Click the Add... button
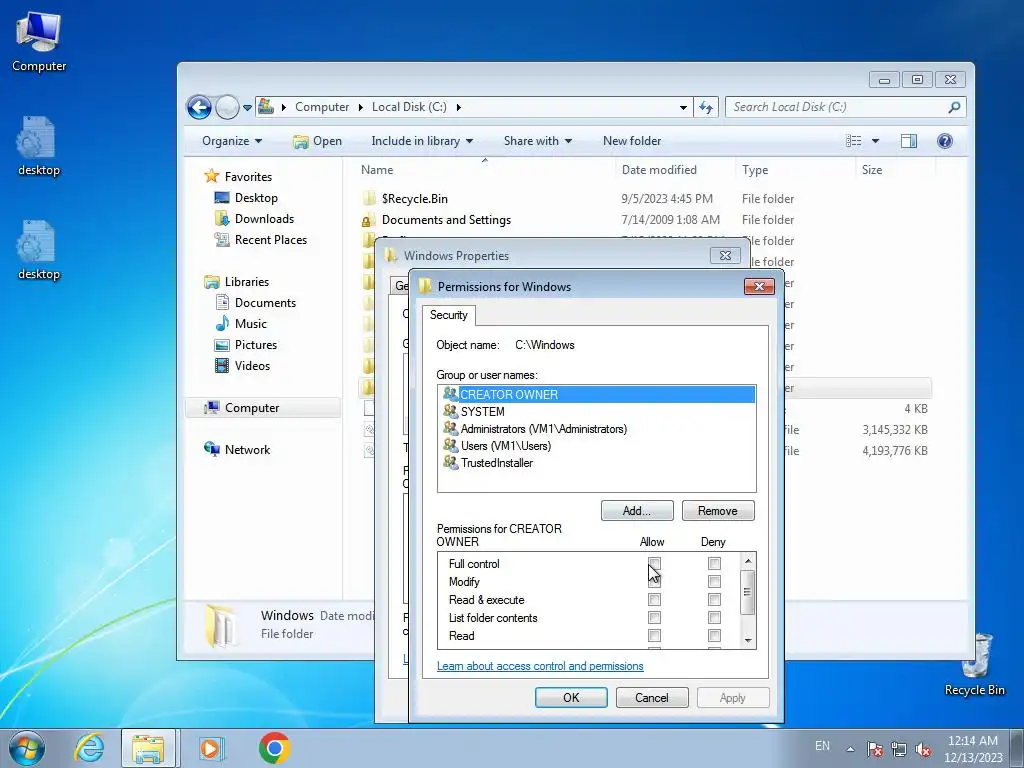The width and height of the screenshot is (1024, 768). 637,511
